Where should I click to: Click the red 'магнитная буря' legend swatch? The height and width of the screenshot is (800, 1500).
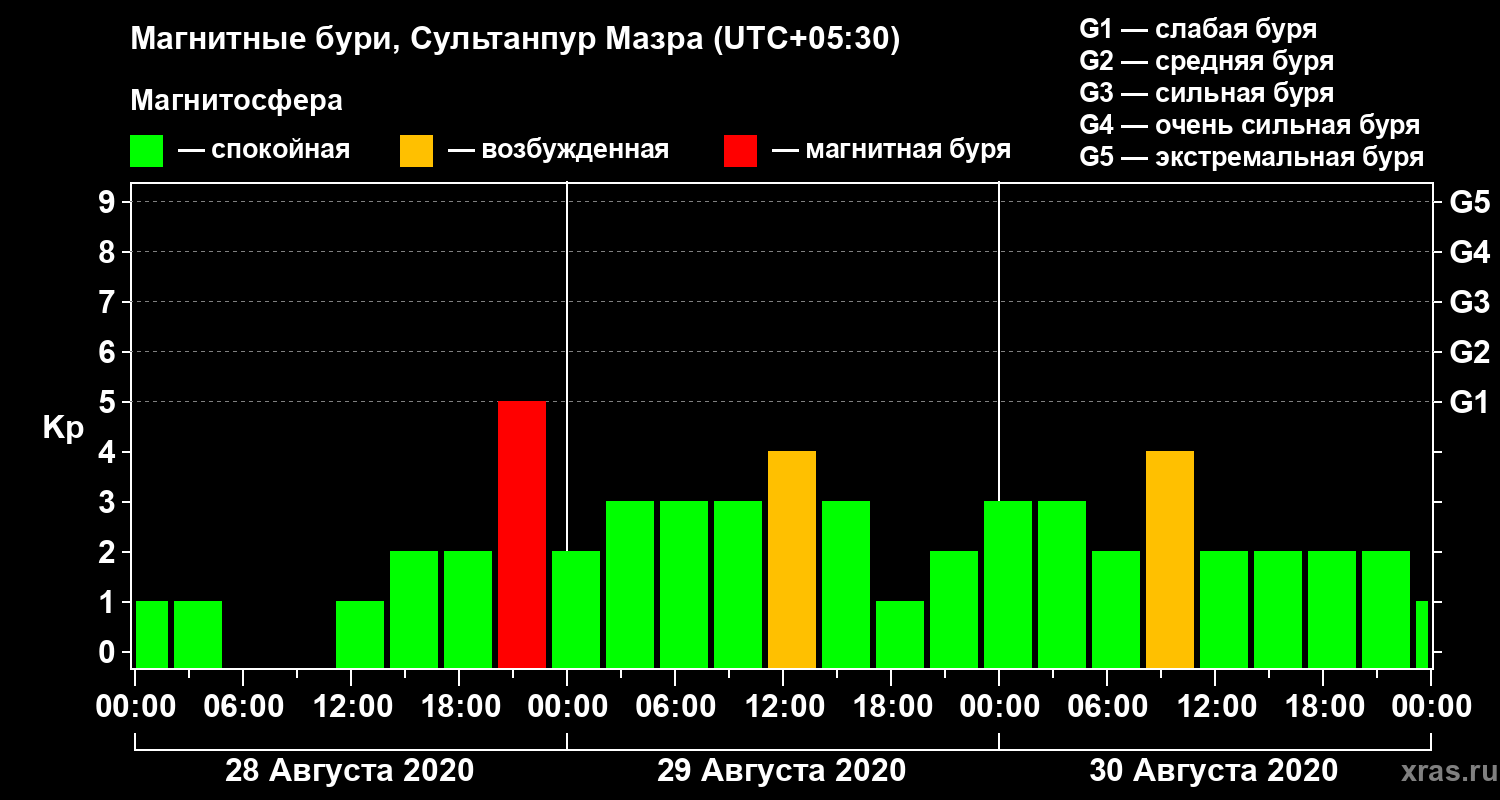pos(741,151)
